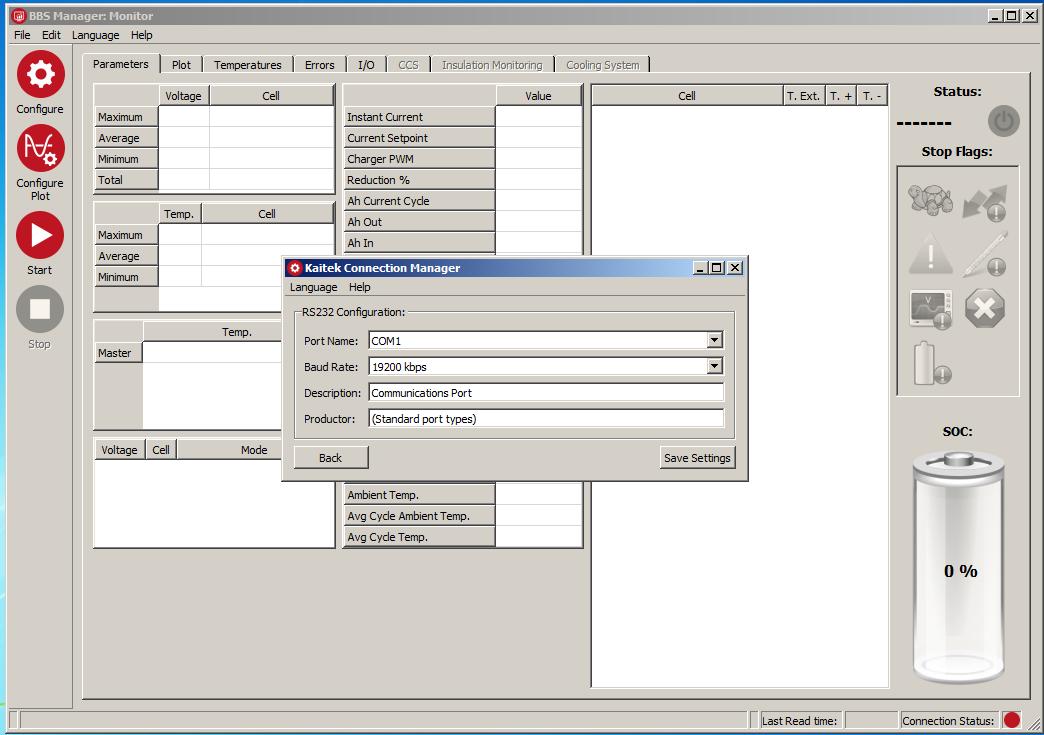Click the crossed arrows stop flag icon
Screen dimensions: 1044x735
985,202
